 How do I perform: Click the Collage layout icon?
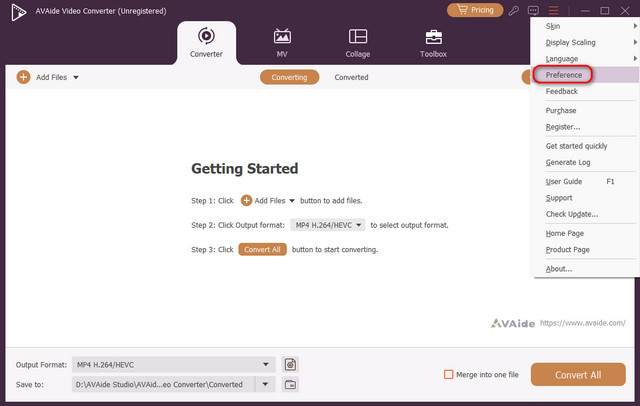(x=357, y=36)
